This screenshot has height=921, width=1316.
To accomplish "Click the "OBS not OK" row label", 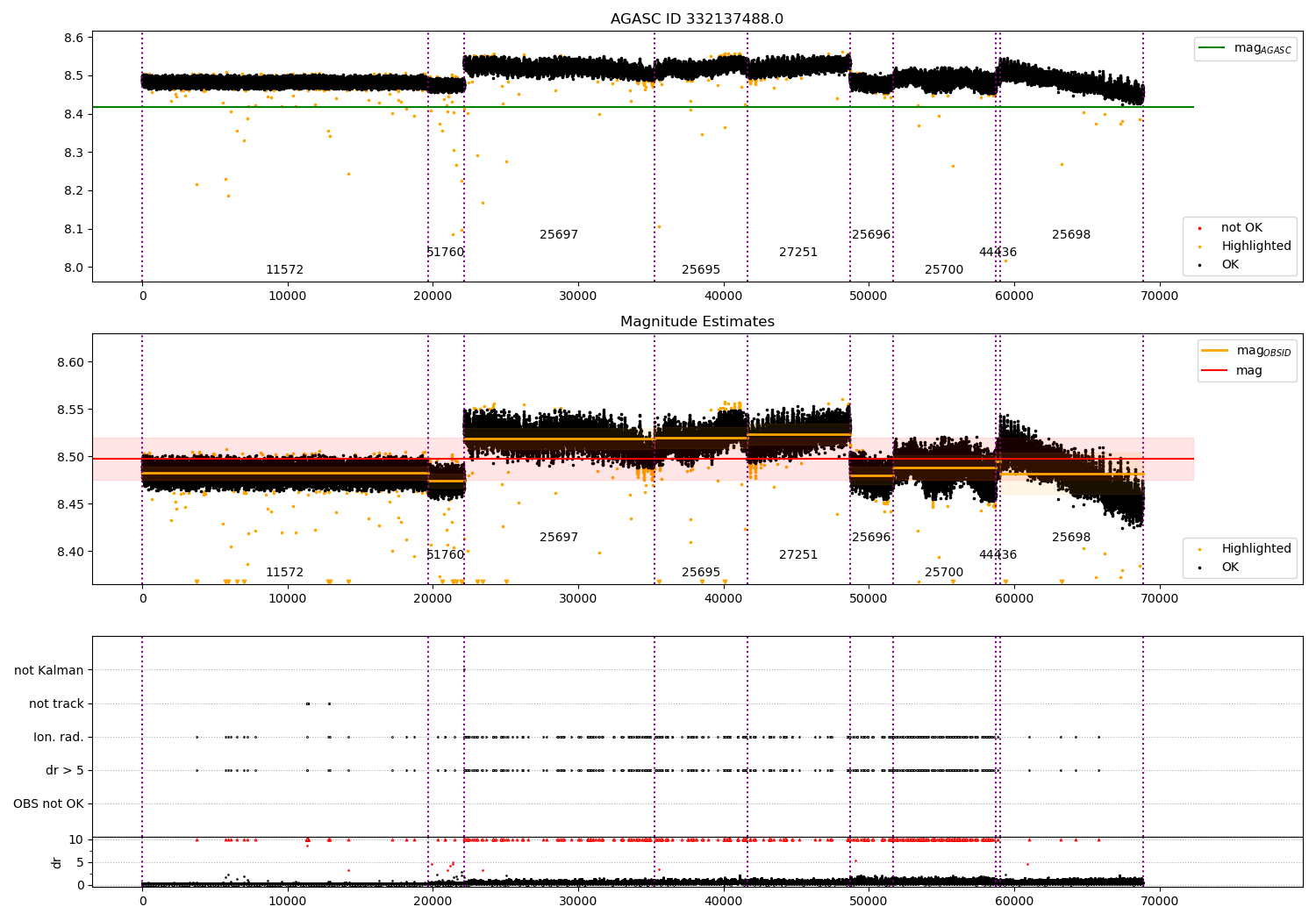I will 48,804.
